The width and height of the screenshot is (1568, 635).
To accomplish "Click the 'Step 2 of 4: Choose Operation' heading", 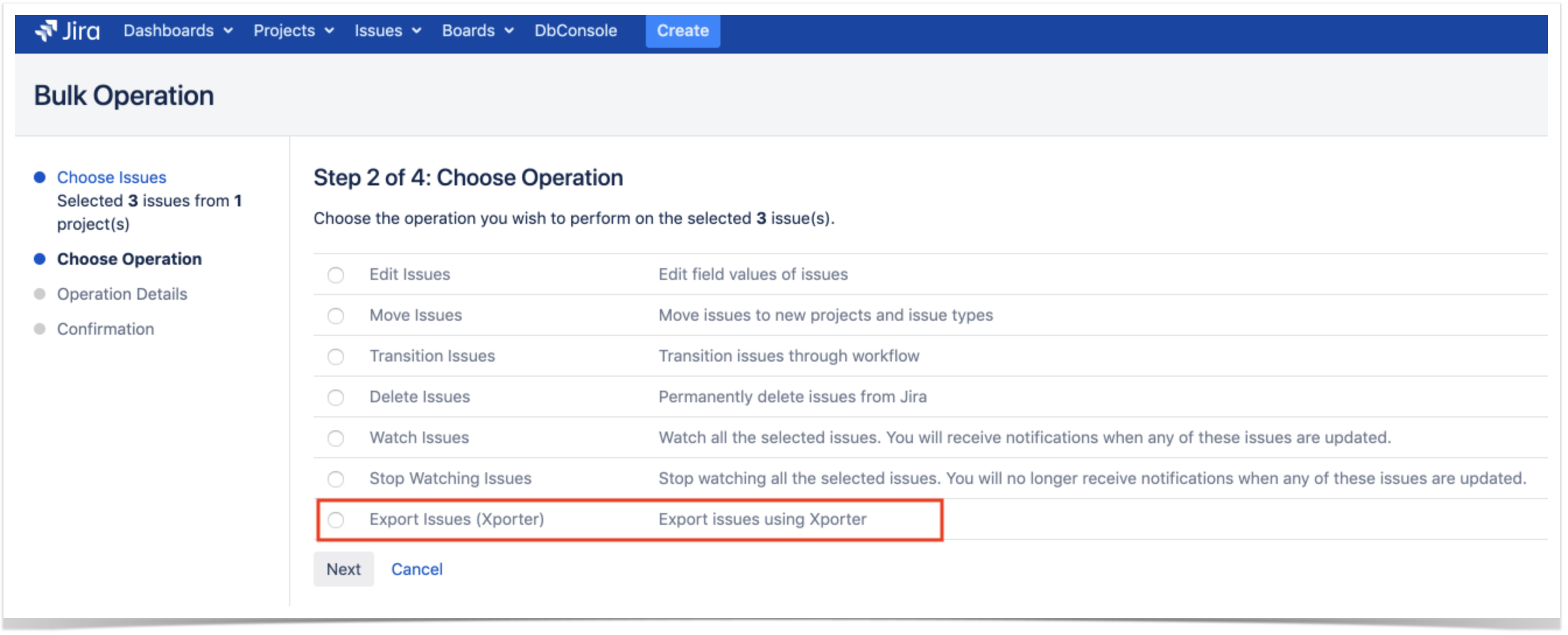I will click(468, 177).
